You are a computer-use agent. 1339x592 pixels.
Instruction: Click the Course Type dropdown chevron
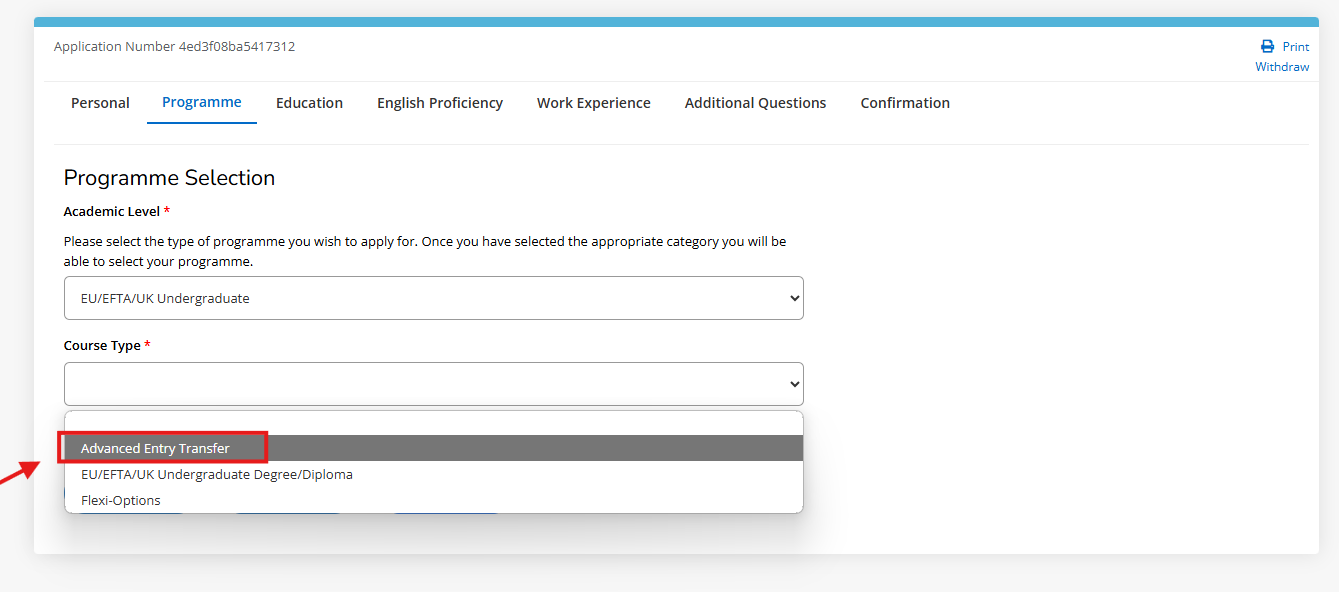(792, 383)
